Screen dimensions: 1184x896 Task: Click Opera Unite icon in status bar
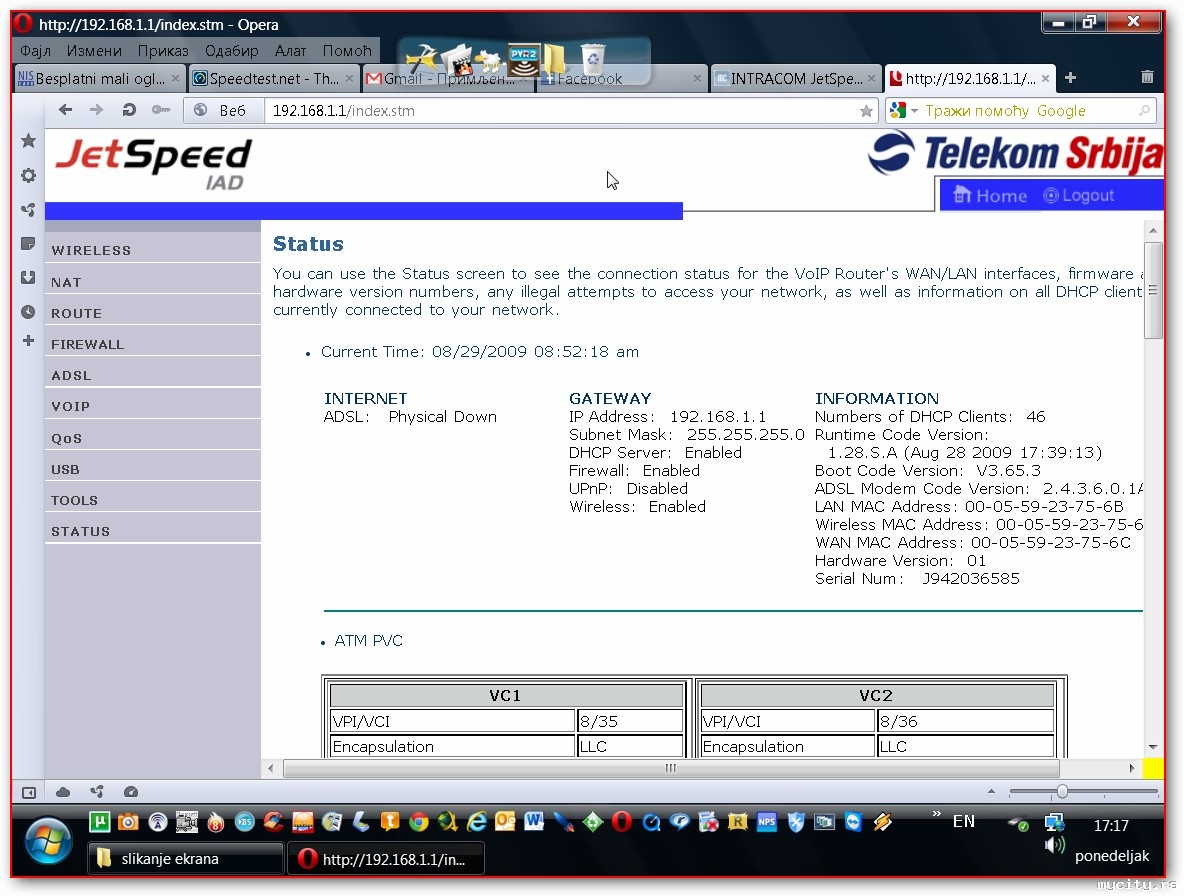(x=97, y=792)
